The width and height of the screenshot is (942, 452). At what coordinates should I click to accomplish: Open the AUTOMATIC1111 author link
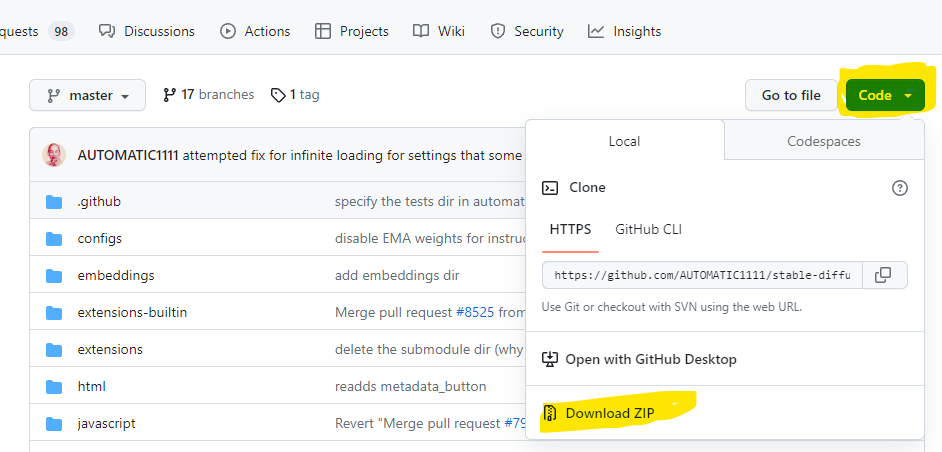click(x=128, y=156)
